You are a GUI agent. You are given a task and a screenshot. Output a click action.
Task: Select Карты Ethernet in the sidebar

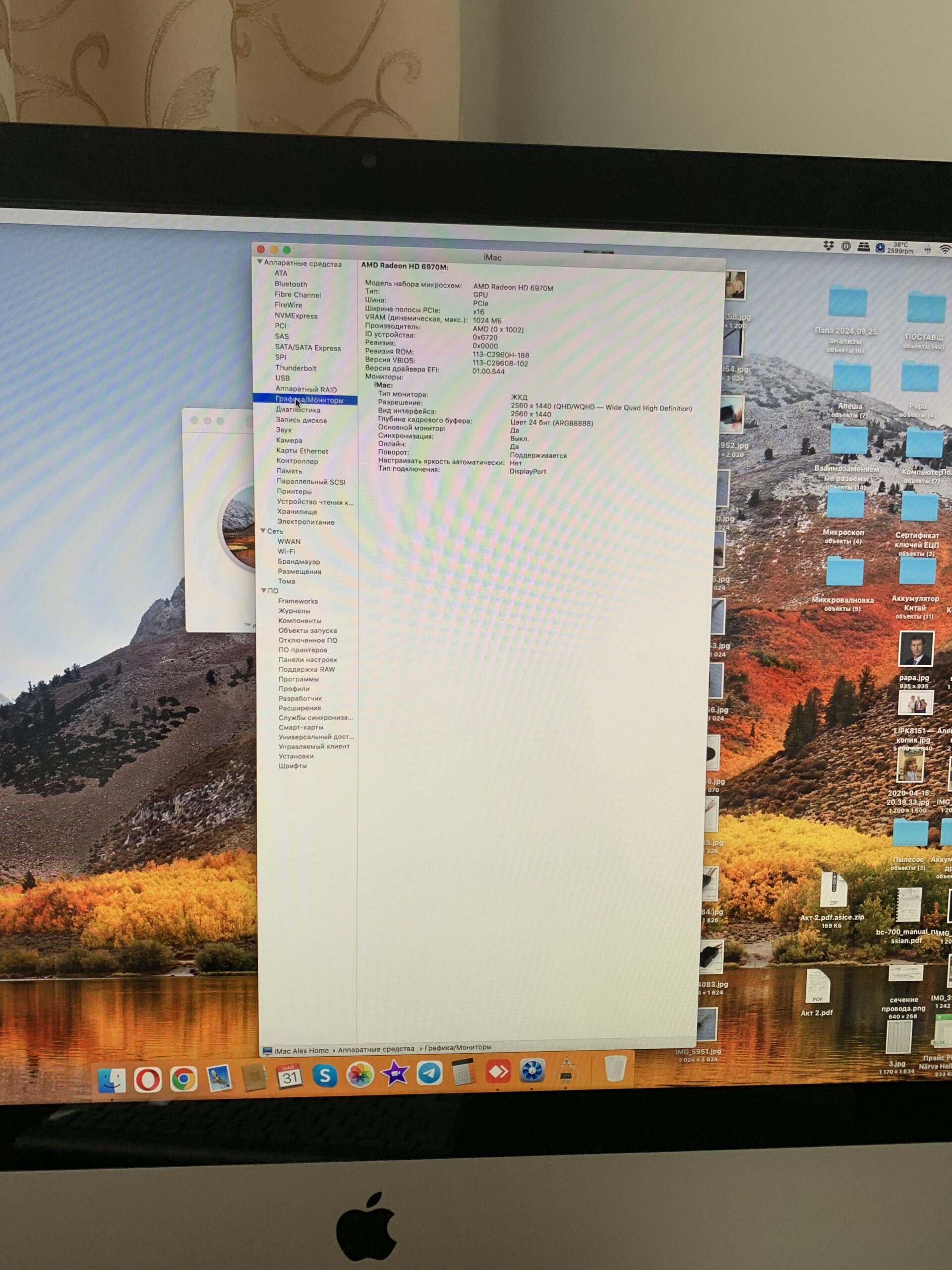tap(302, 451)
